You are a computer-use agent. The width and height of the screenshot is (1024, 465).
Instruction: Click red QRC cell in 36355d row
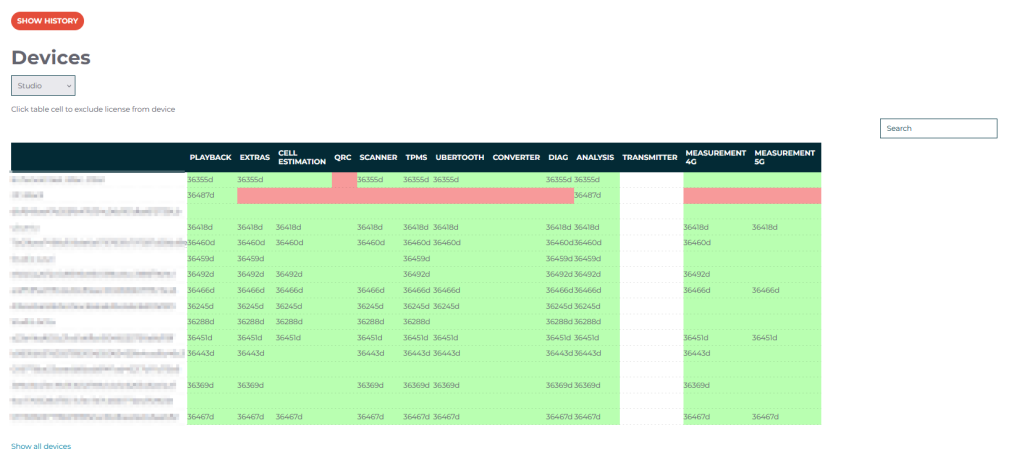[x=344, y=180]
